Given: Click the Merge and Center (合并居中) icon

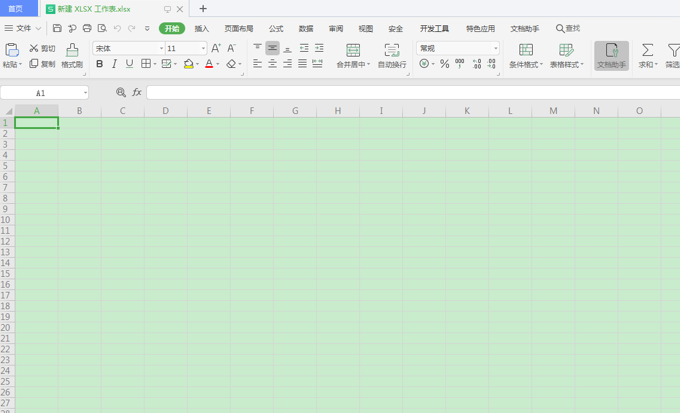Looking at the screenshot, I should (353, 50).
